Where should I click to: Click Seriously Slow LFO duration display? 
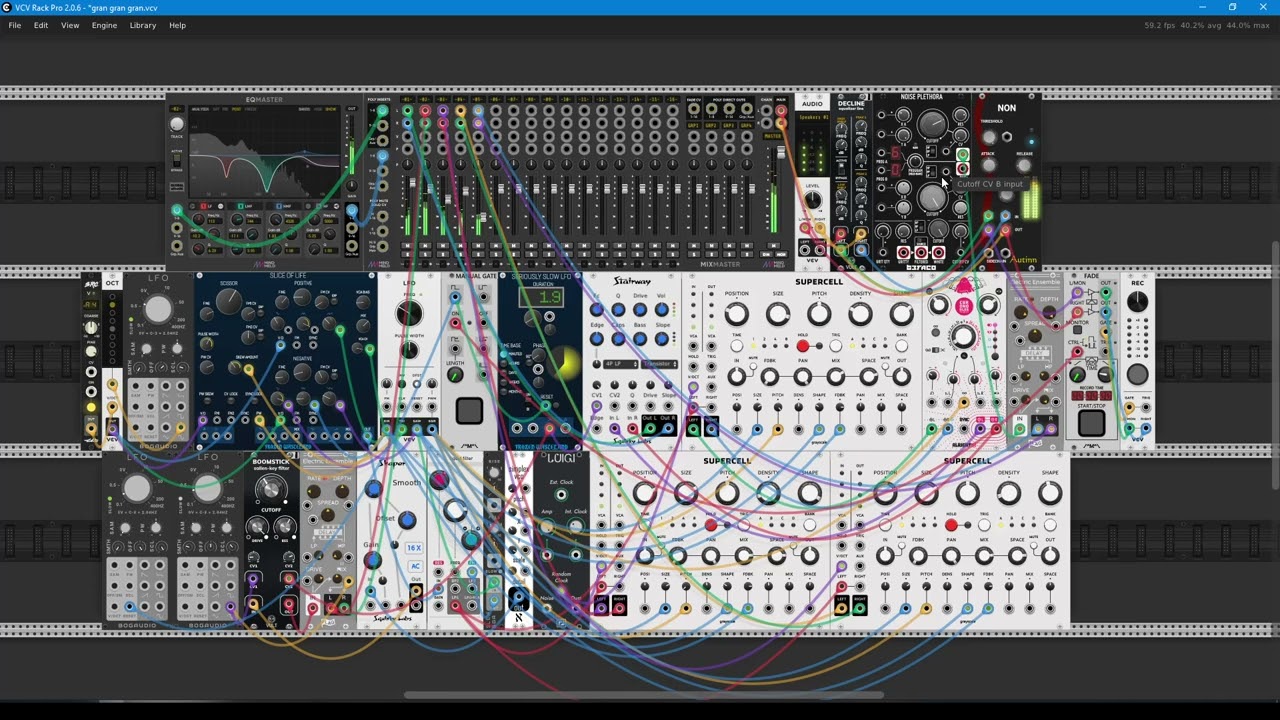(x=541, y=297)
